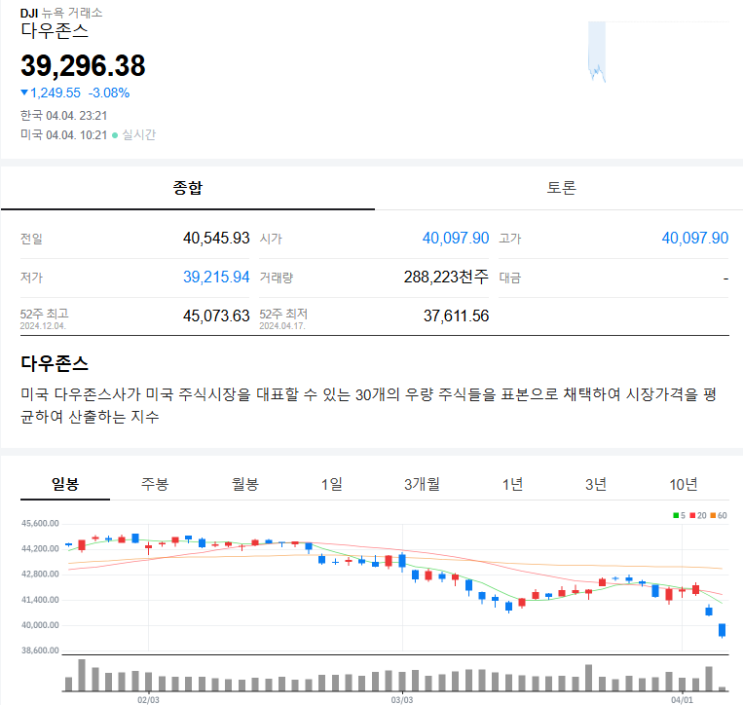
Task: Click the green 실시간 status dot
Action: coord(115,136)
